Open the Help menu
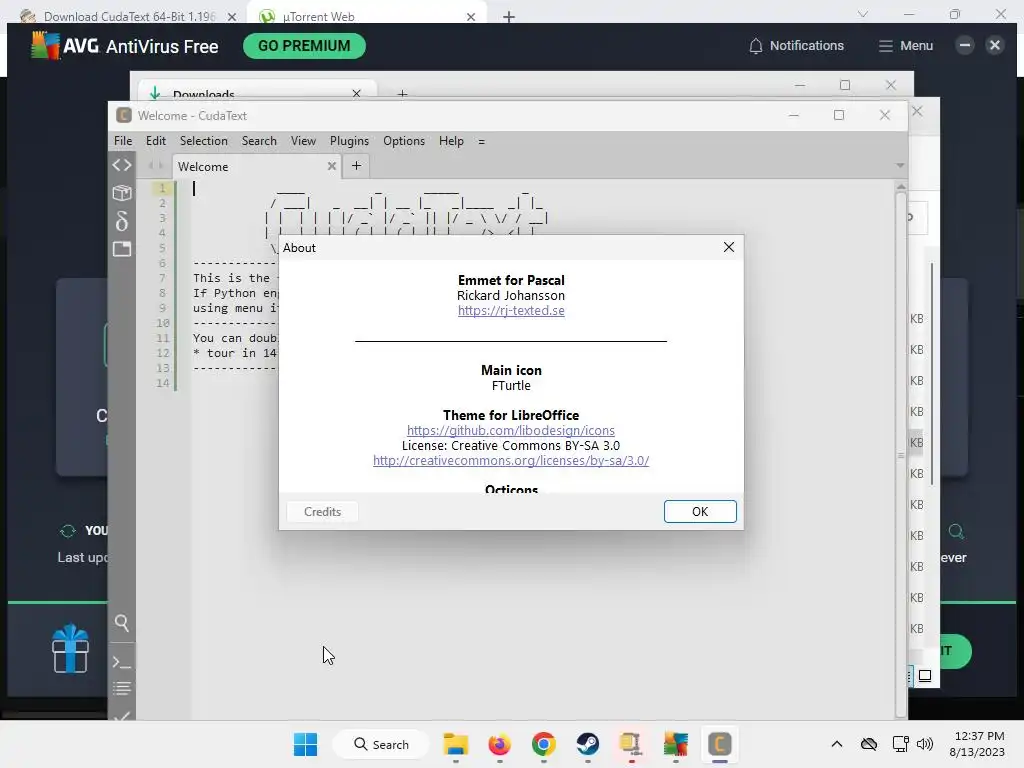This screenshot has height=768, width=1024. 451,141
